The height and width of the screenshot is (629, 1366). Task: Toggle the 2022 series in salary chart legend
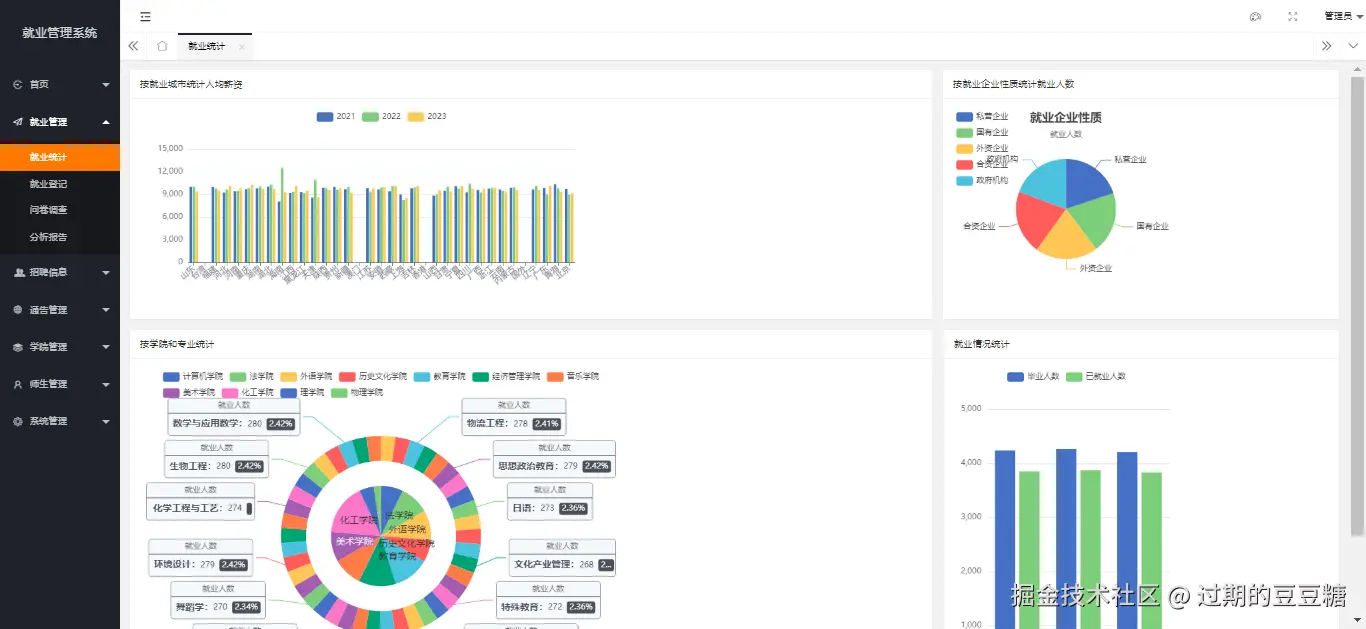pyautogui.click(x=381, y=117)
